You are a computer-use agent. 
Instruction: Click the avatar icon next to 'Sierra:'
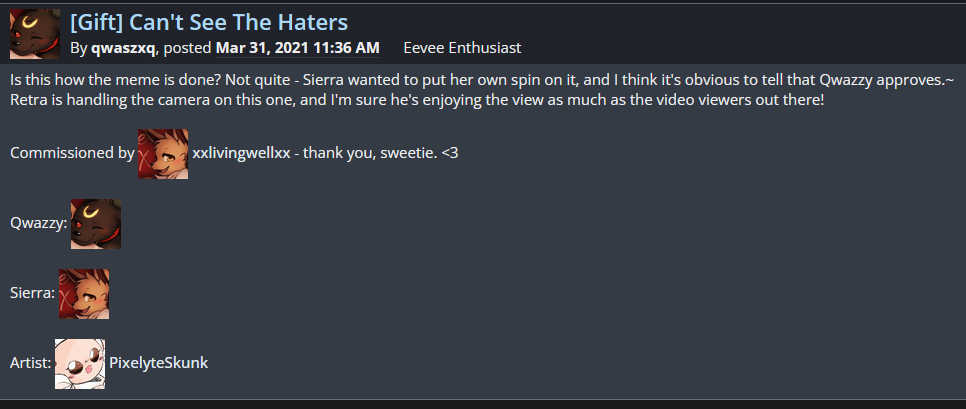point(84,294)
